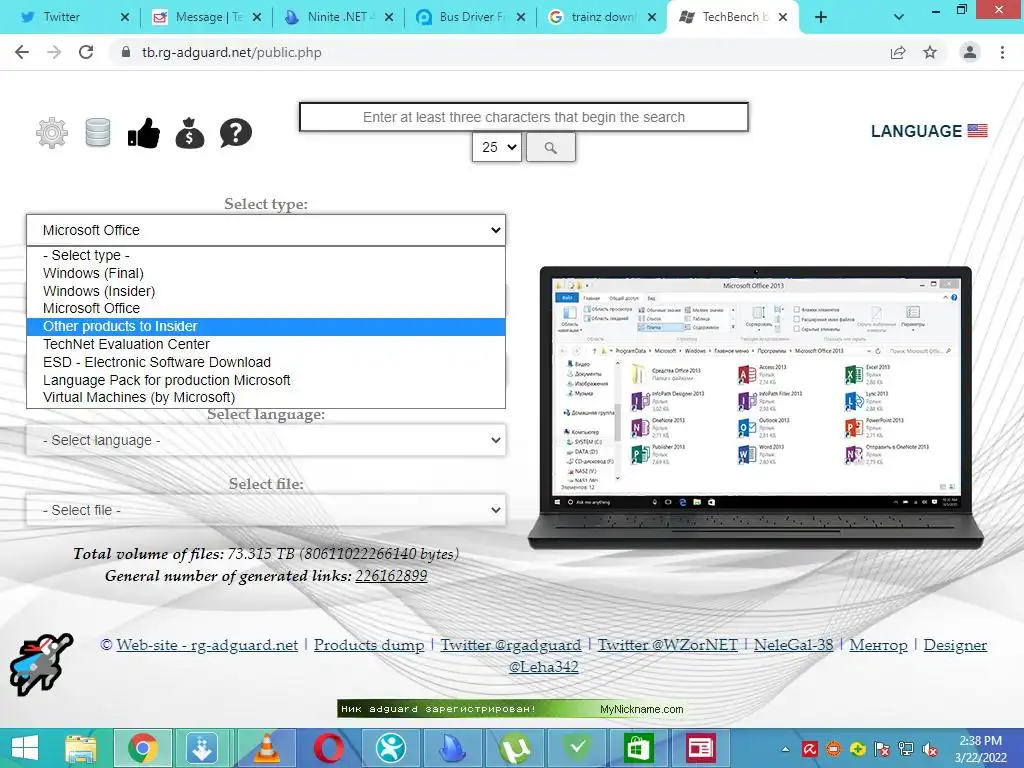The height and width of the screenshot is (768, 1024).
Task: Choose the '- Select type -' option
Action: tap(266, 255)
